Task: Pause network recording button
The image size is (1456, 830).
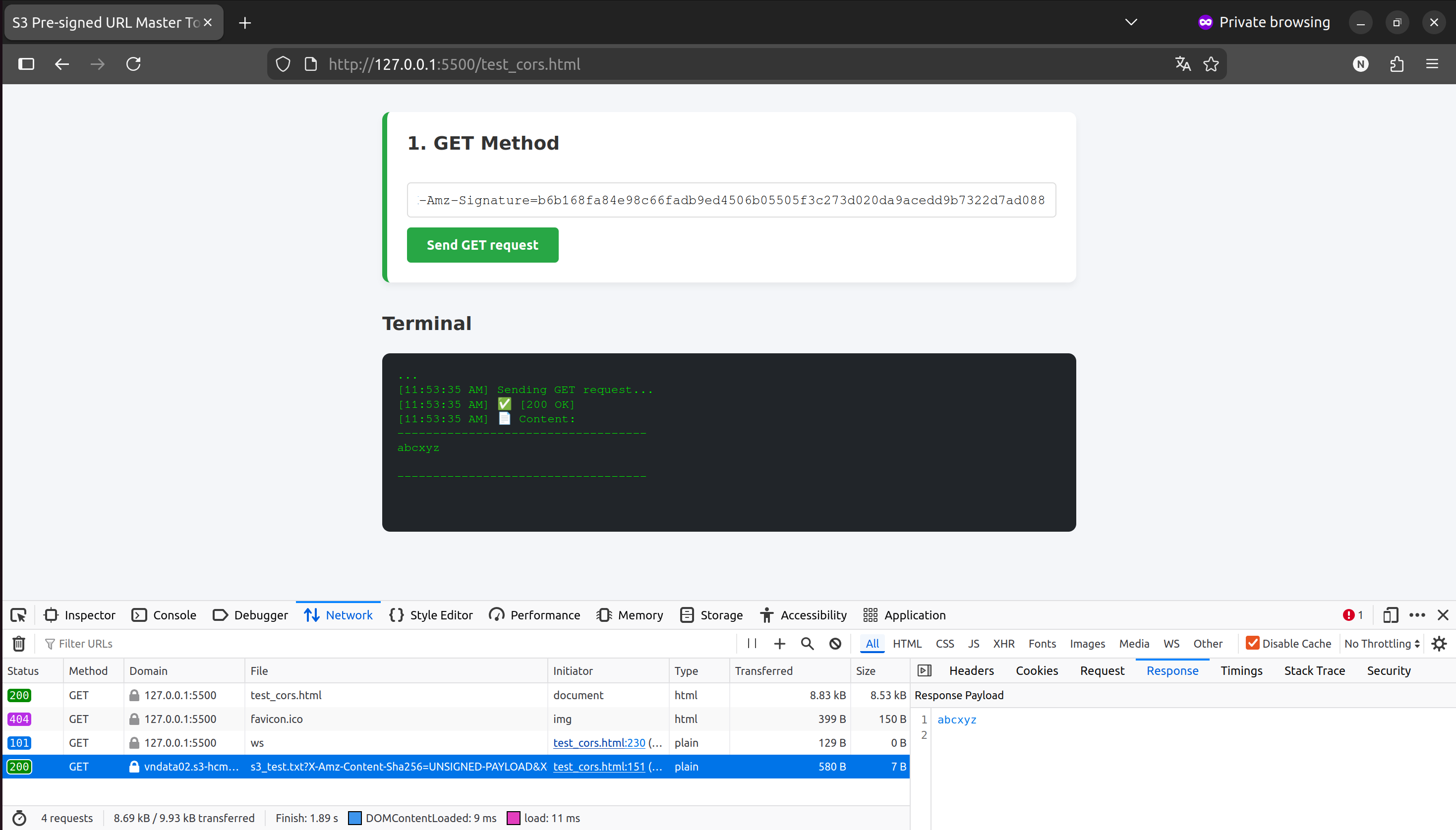Action: [x=752, y=644]
